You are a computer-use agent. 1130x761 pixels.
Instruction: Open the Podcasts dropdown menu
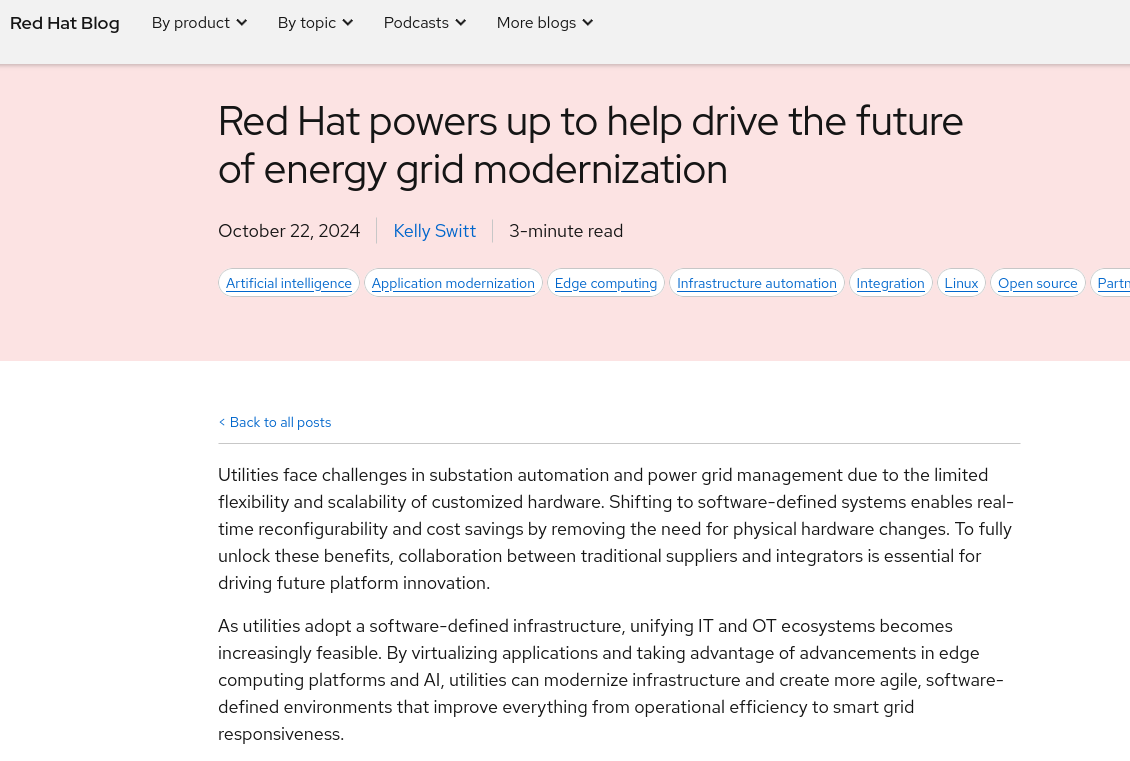[424, 23]
